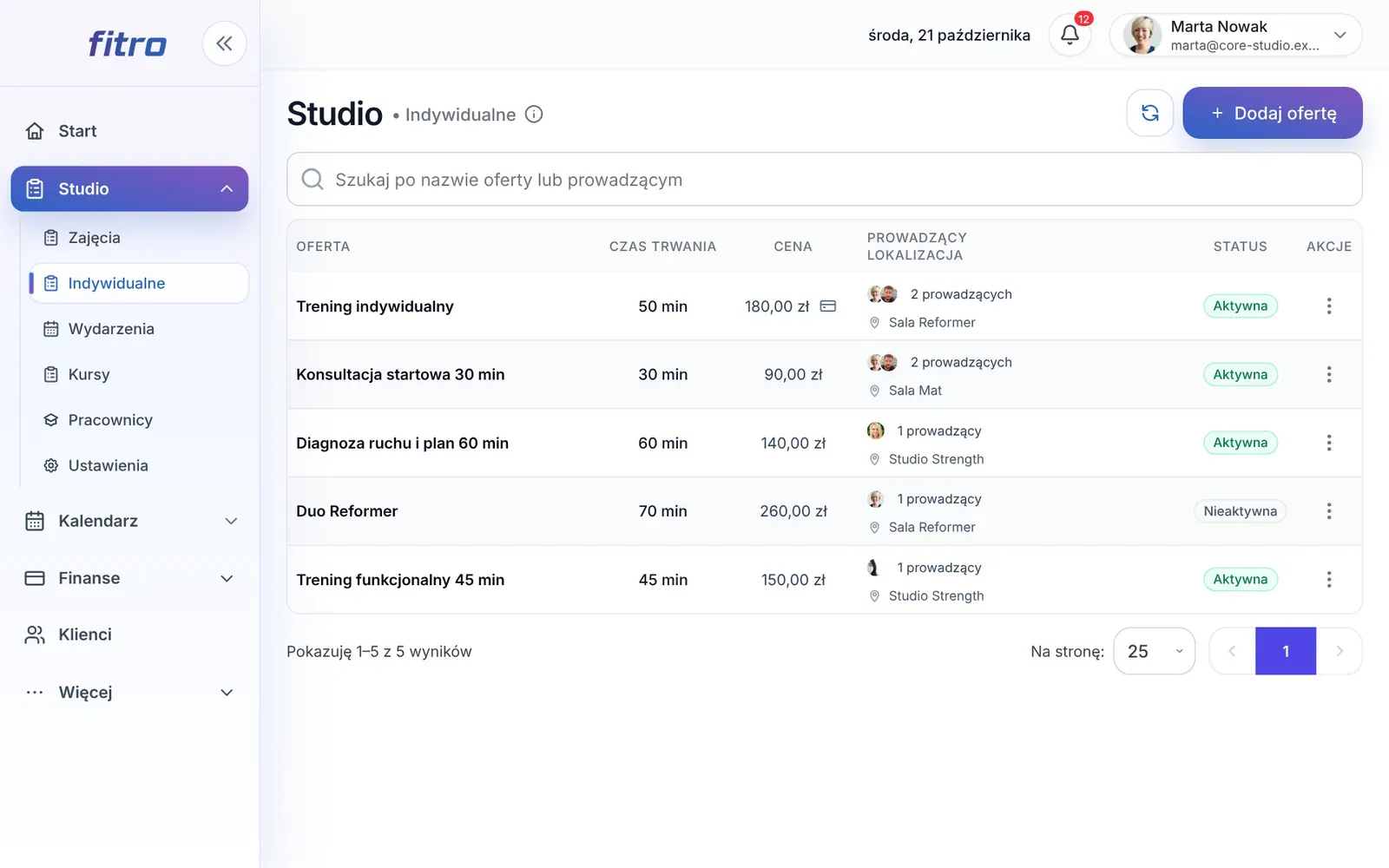Go to pagination page 1

pos(1286,651)
